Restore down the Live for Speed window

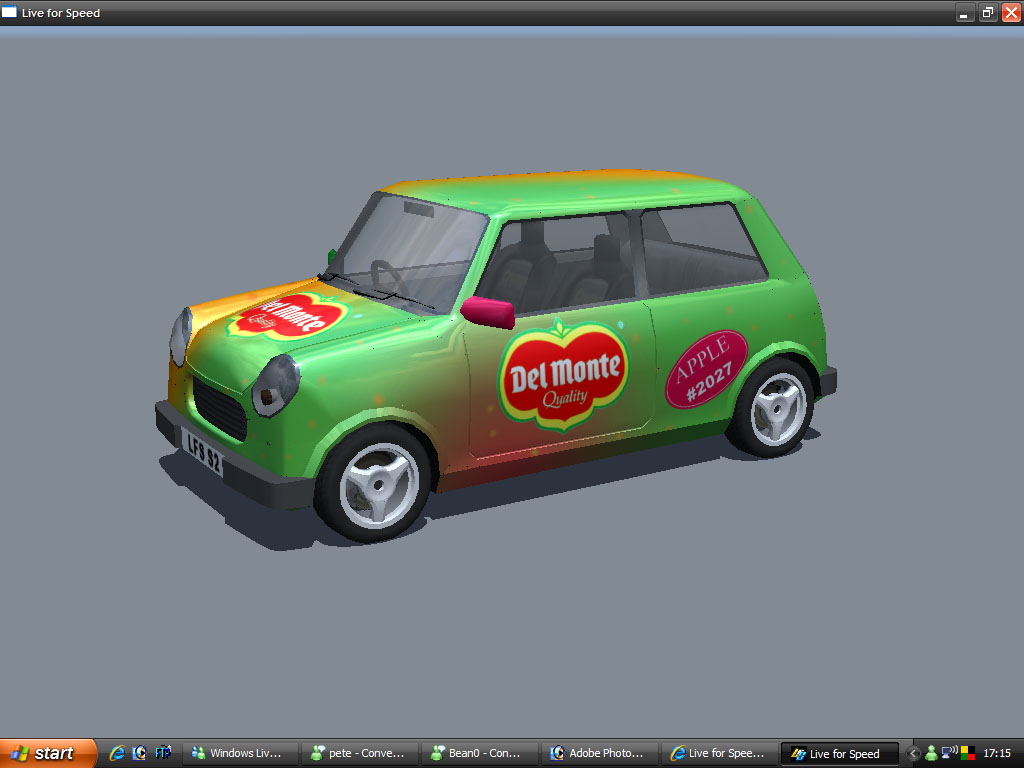[x=987, y=12]
